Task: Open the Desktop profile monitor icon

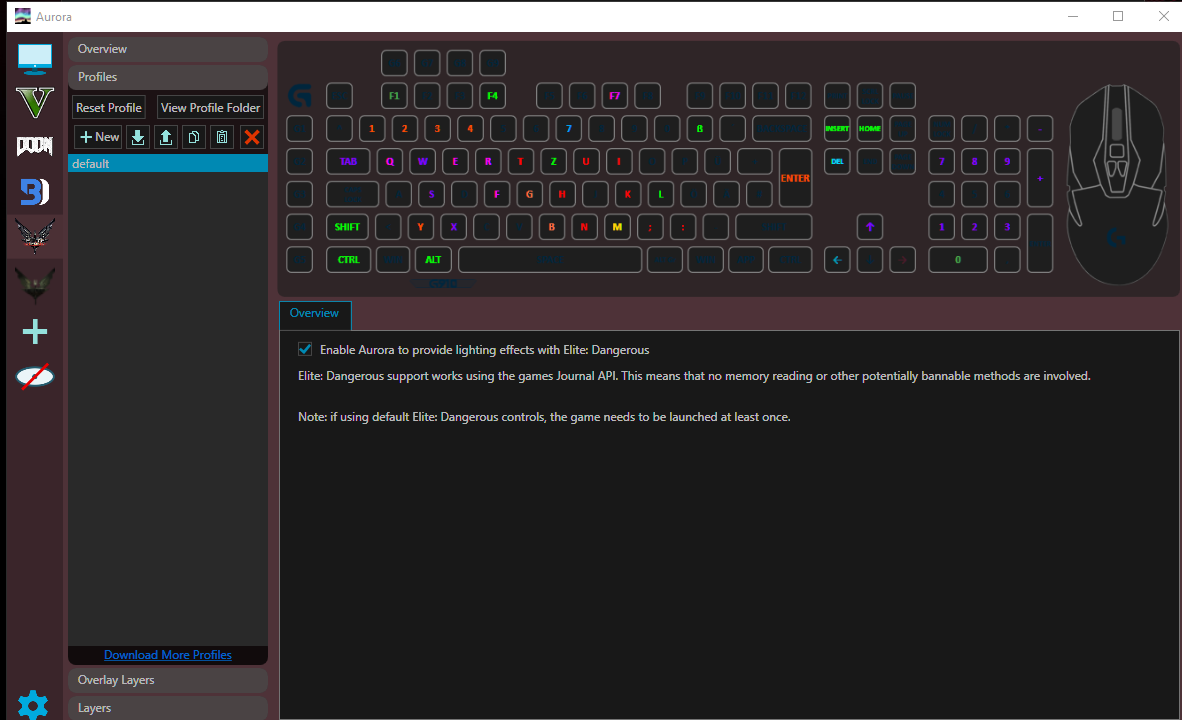Action: [35, 59]
